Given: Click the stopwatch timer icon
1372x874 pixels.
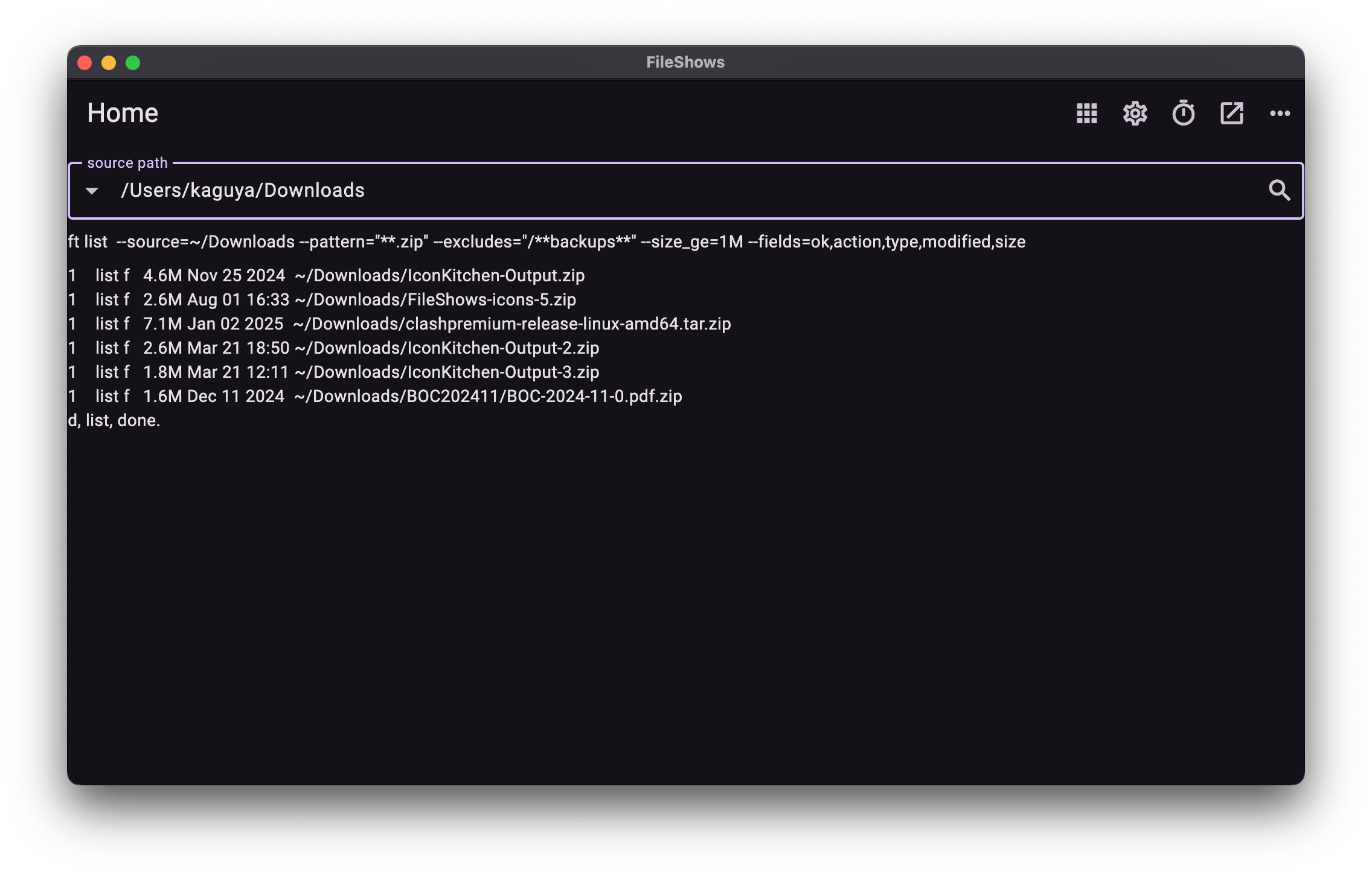Looking at the screenshot, I should point(1183,113).
